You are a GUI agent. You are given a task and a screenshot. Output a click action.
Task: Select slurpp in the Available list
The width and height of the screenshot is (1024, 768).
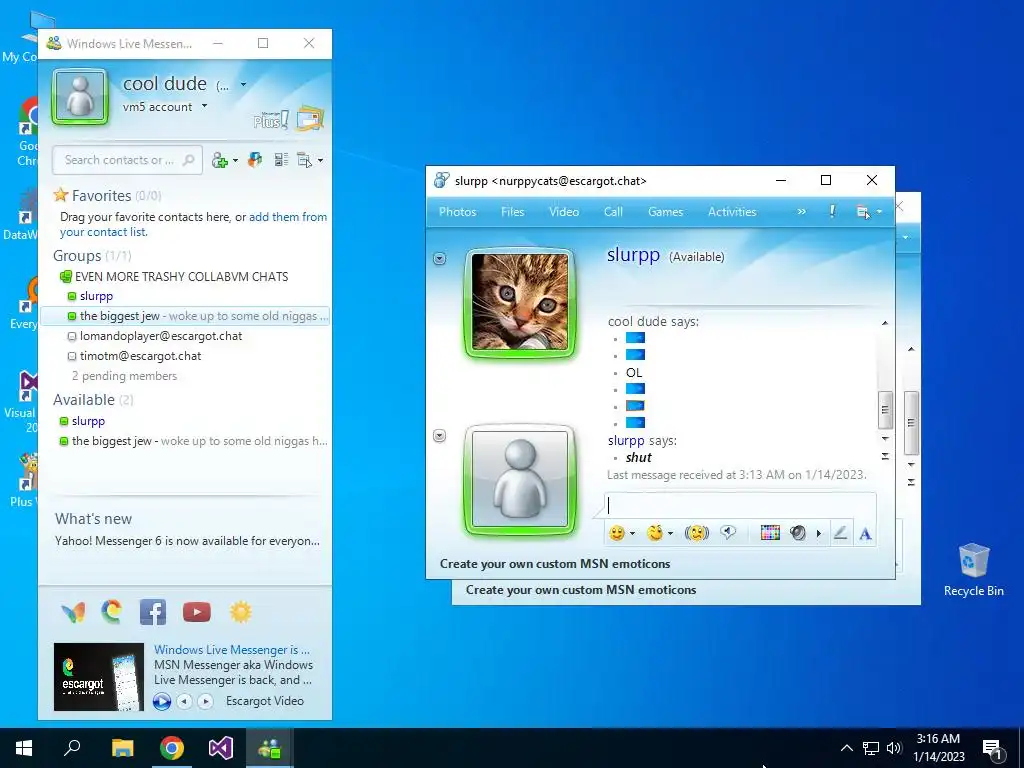[88, 421]
